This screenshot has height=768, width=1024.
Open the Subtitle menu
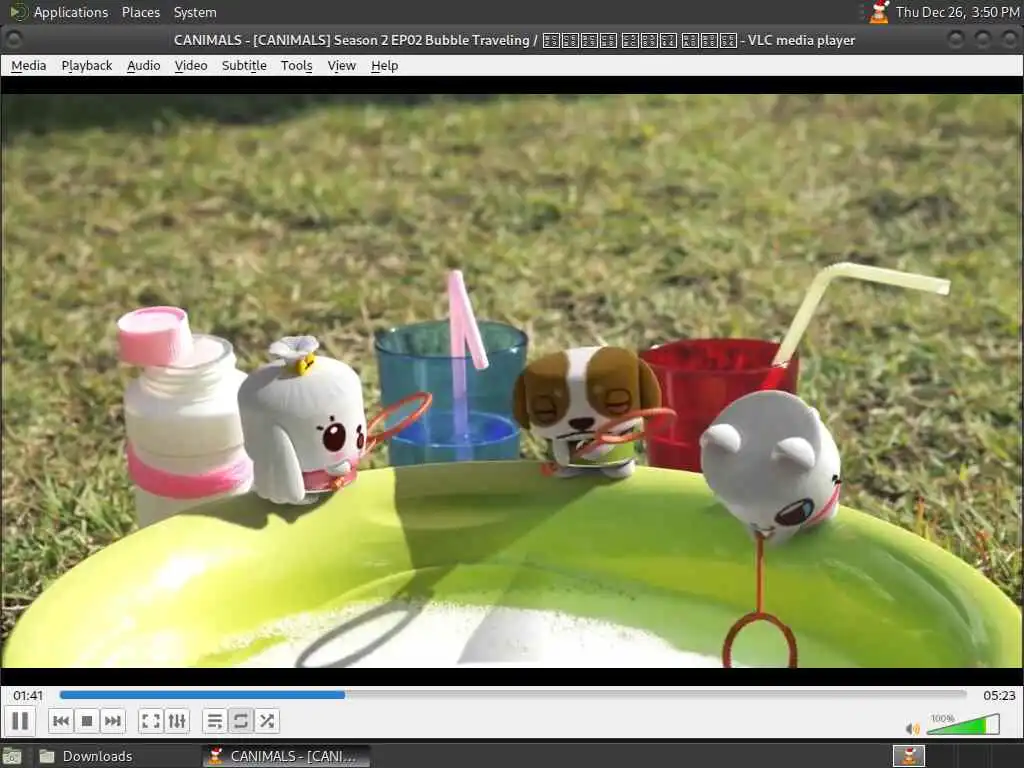pos(244,65)
